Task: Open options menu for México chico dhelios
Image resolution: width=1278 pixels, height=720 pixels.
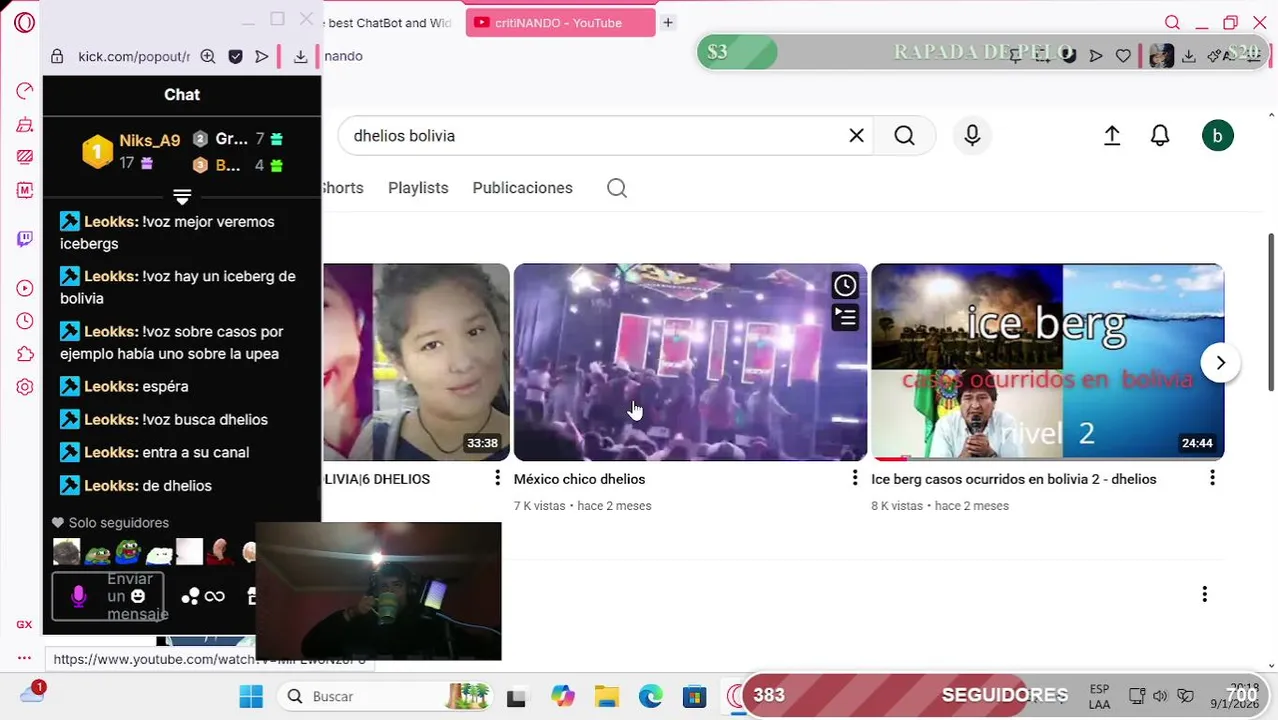Action: click(854, 478)
